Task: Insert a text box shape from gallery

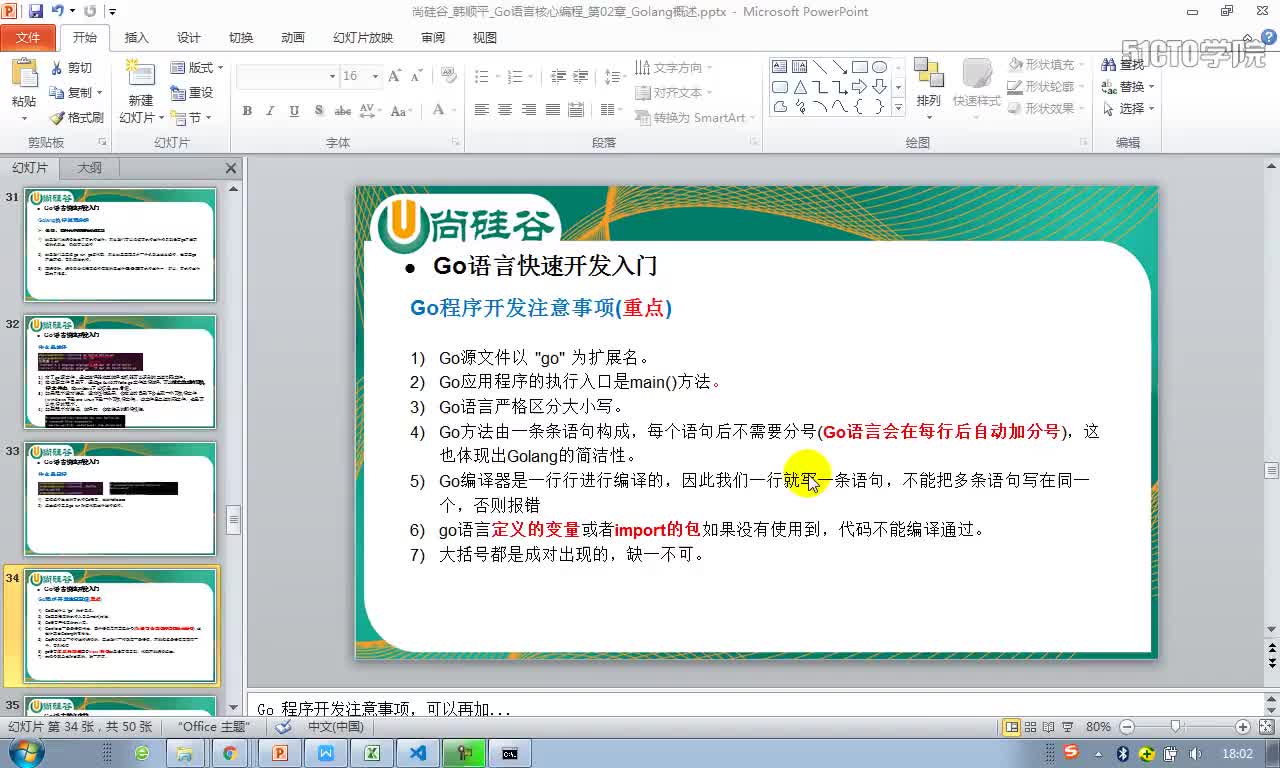Action: point(780,67)
